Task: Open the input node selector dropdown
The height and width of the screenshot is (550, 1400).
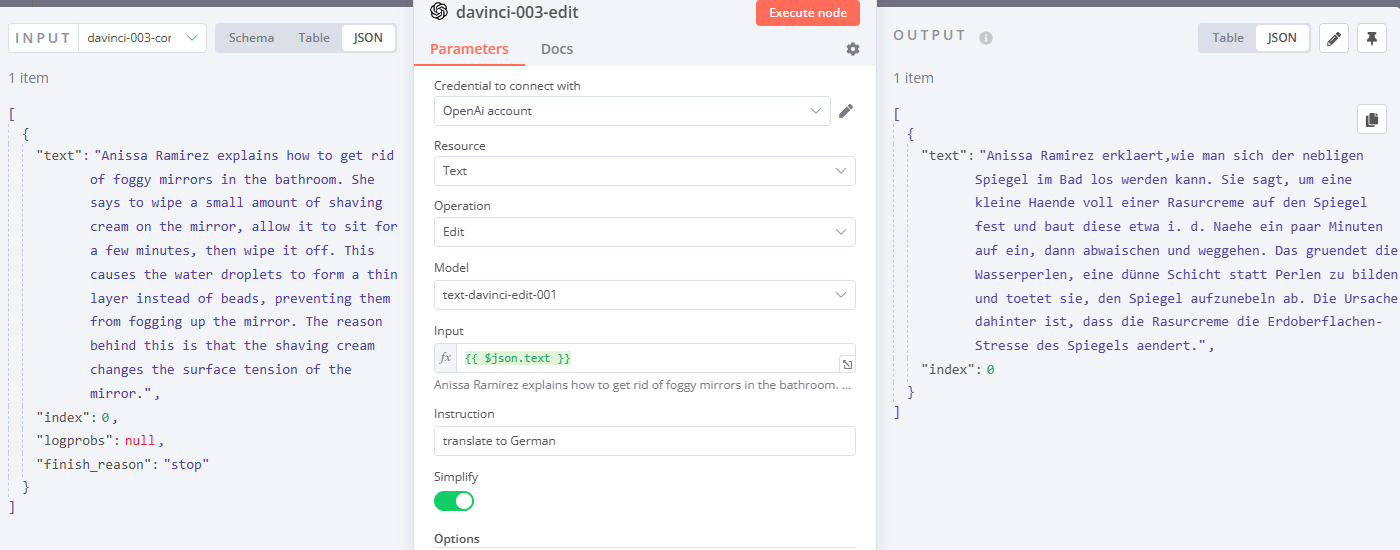Action: pos(142,38)
